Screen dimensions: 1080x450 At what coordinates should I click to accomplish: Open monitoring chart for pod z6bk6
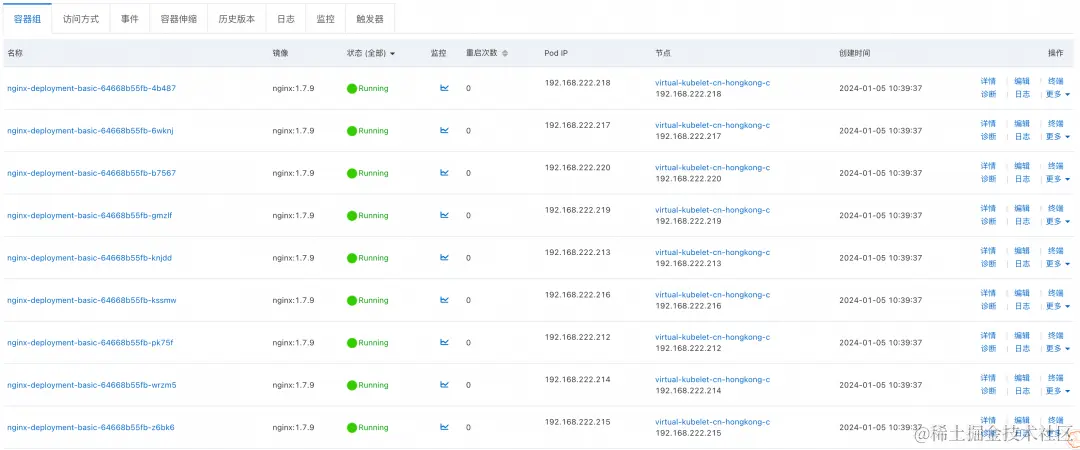pos(444,427)
